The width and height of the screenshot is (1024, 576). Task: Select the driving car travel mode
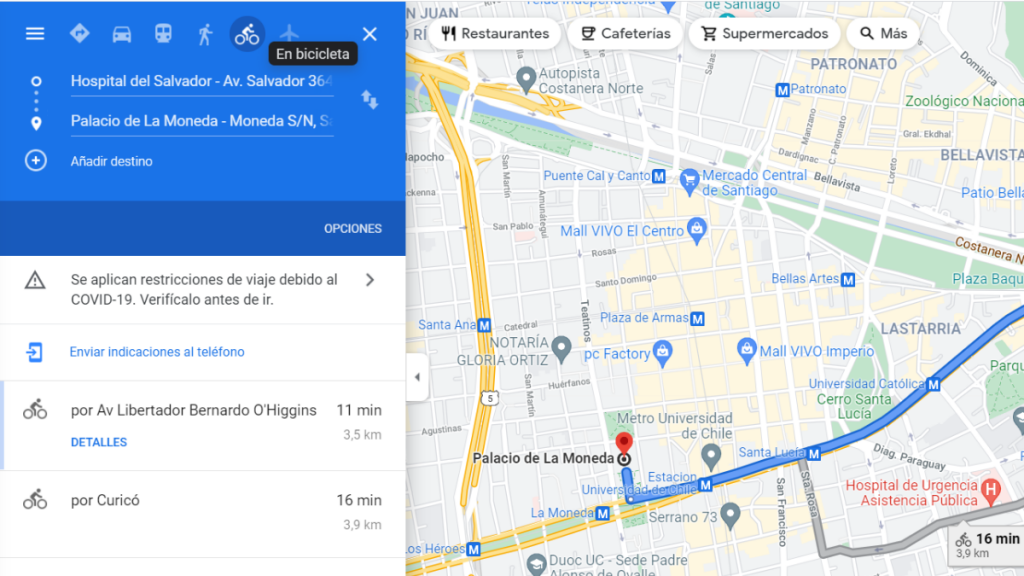click(x=121, y=34)
